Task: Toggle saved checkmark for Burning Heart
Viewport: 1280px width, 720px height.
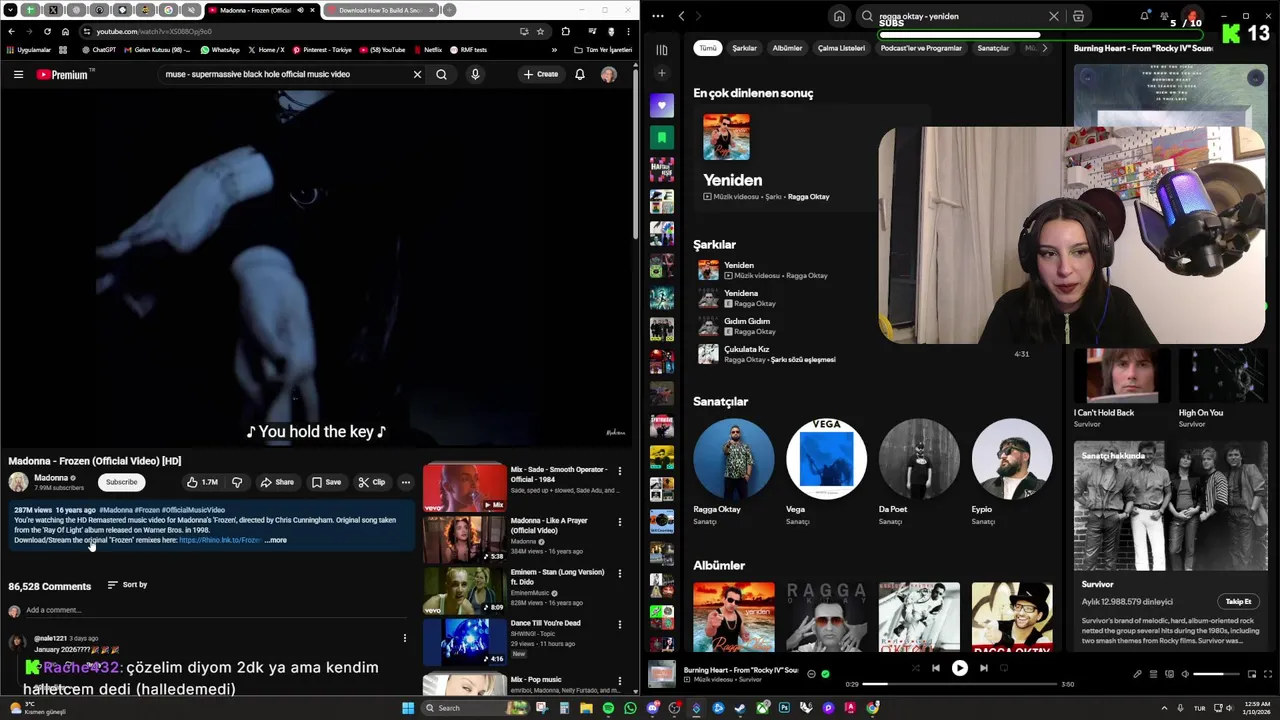Action: click(x=825, y=674)
